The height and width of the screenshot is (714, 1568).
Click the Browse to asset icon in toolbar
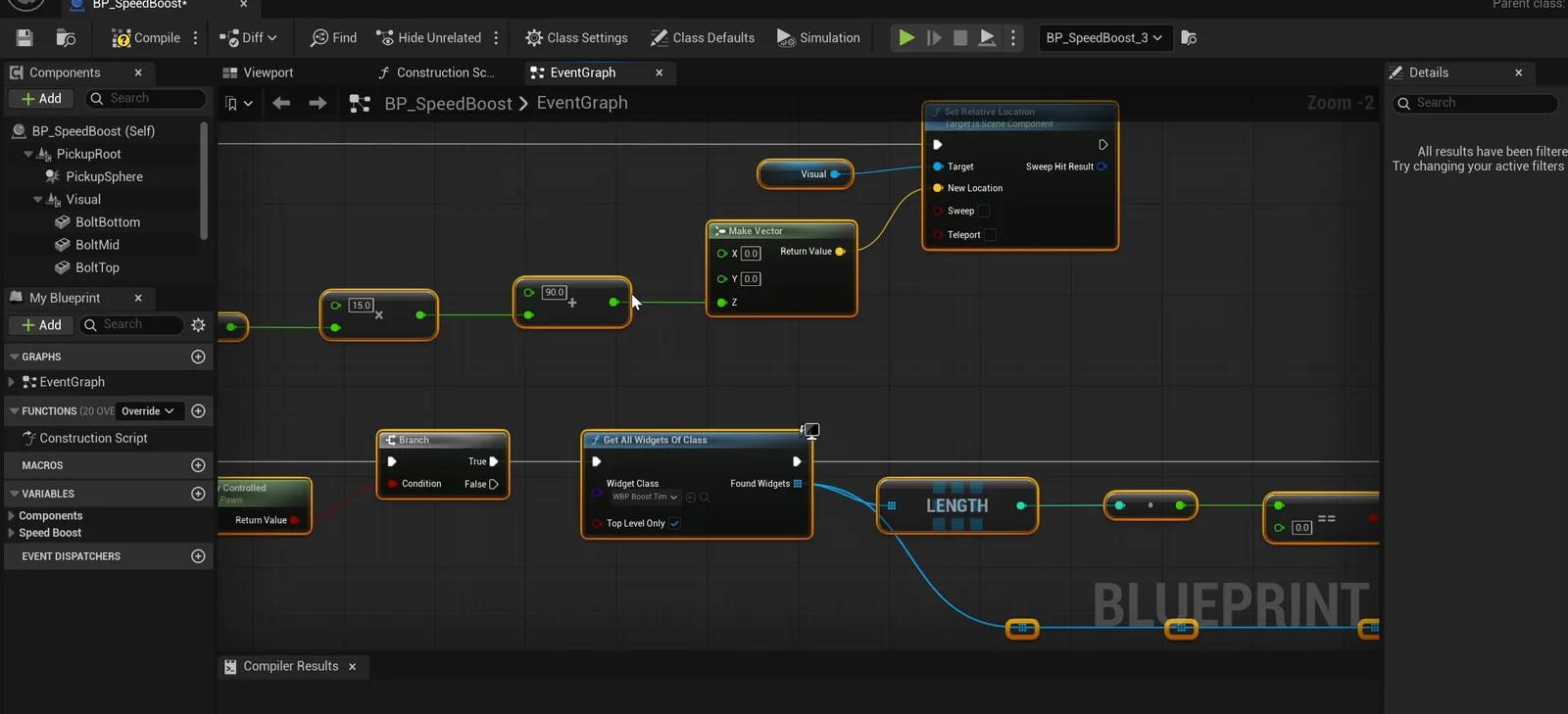[66, 38]
